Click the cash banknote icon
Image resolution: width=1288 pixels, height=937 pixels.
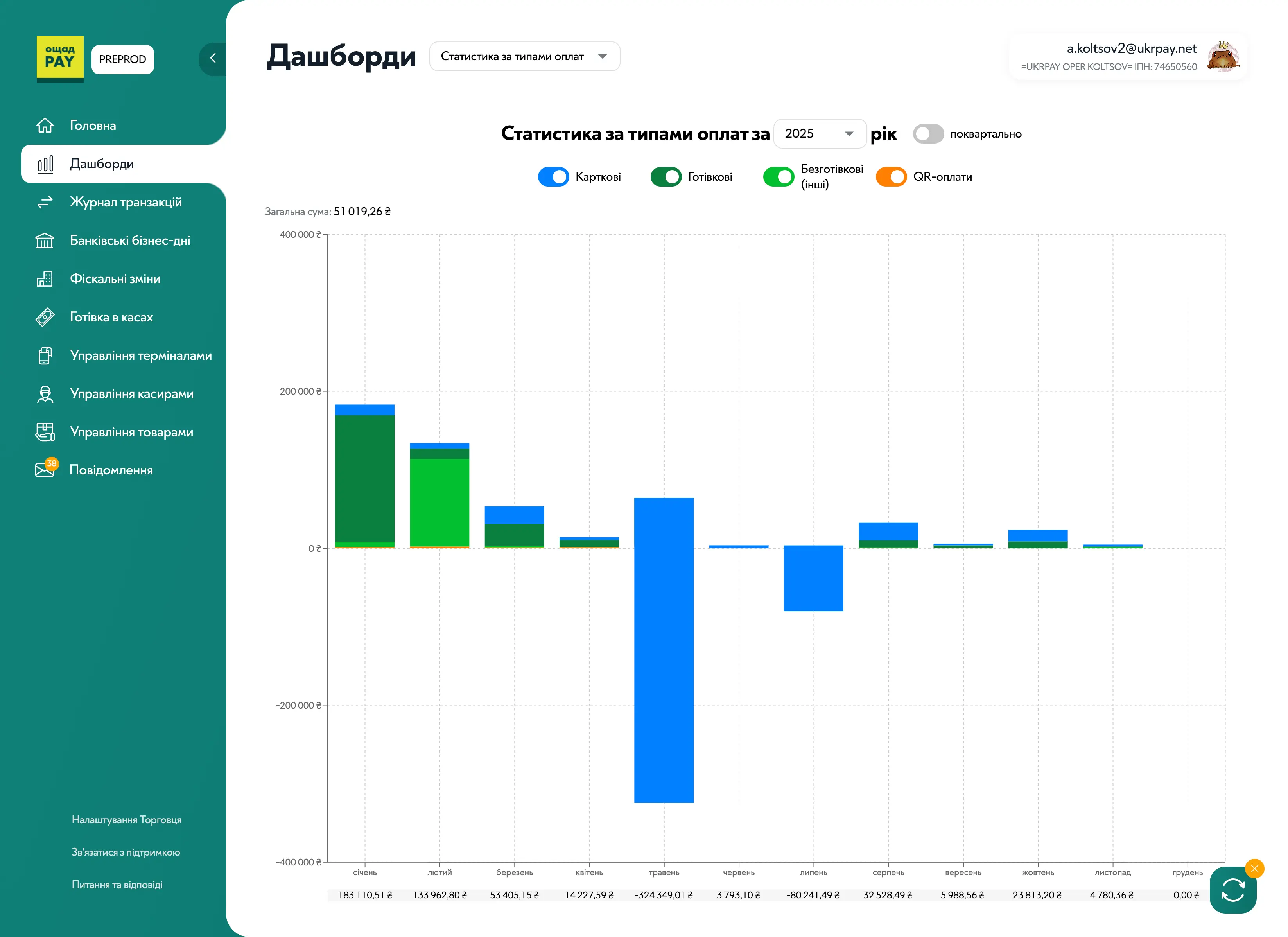45,318
